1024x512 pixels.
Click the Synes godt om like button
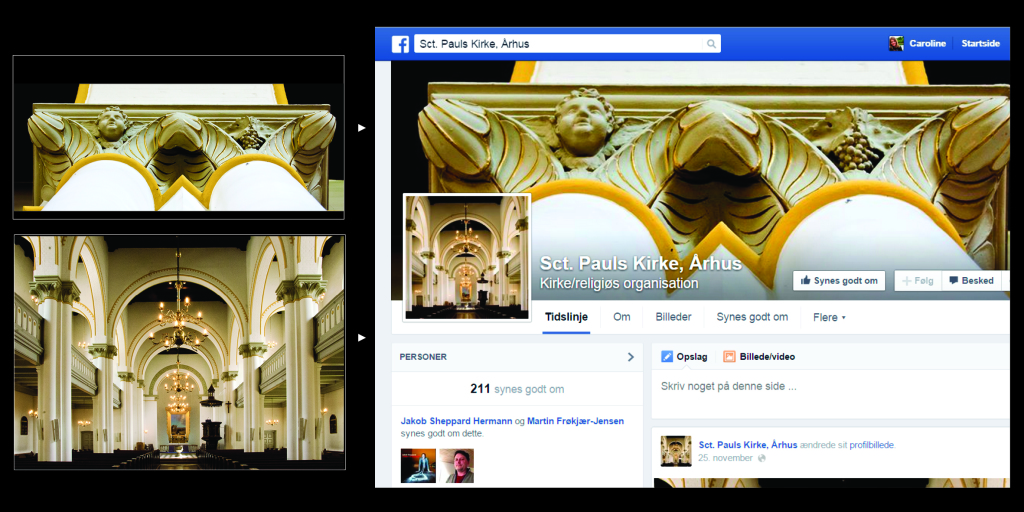pyautogui.click(x=839, y=280)
